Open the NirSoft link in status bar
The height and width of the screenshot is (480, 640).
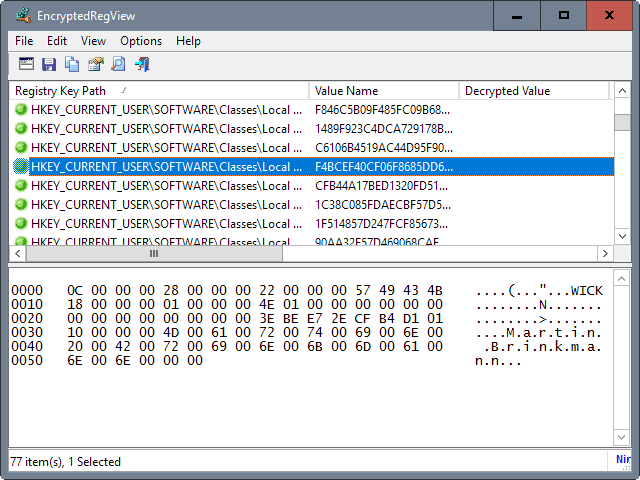tap(623, 459)
